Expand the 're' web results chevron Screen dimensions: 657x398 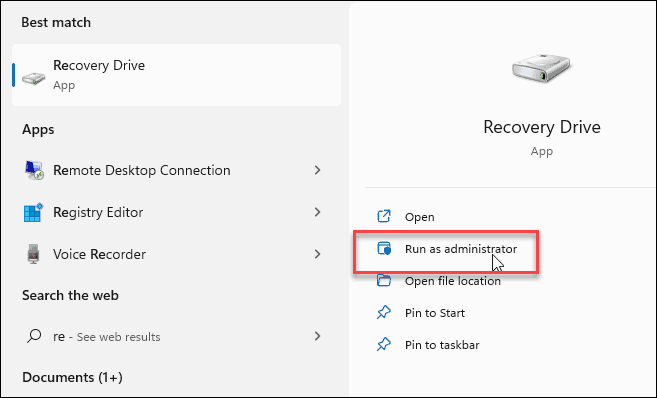317,336
